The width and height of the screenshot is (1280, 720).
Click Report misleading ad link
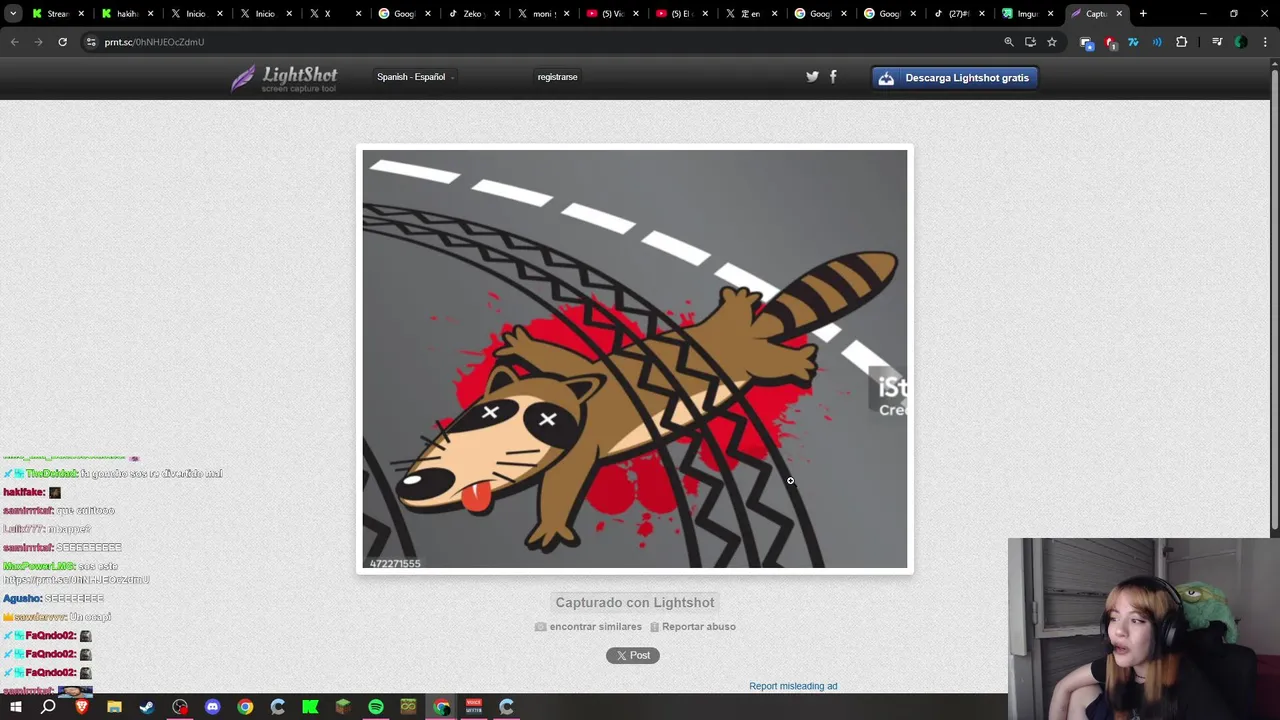[x=793, y=686]
